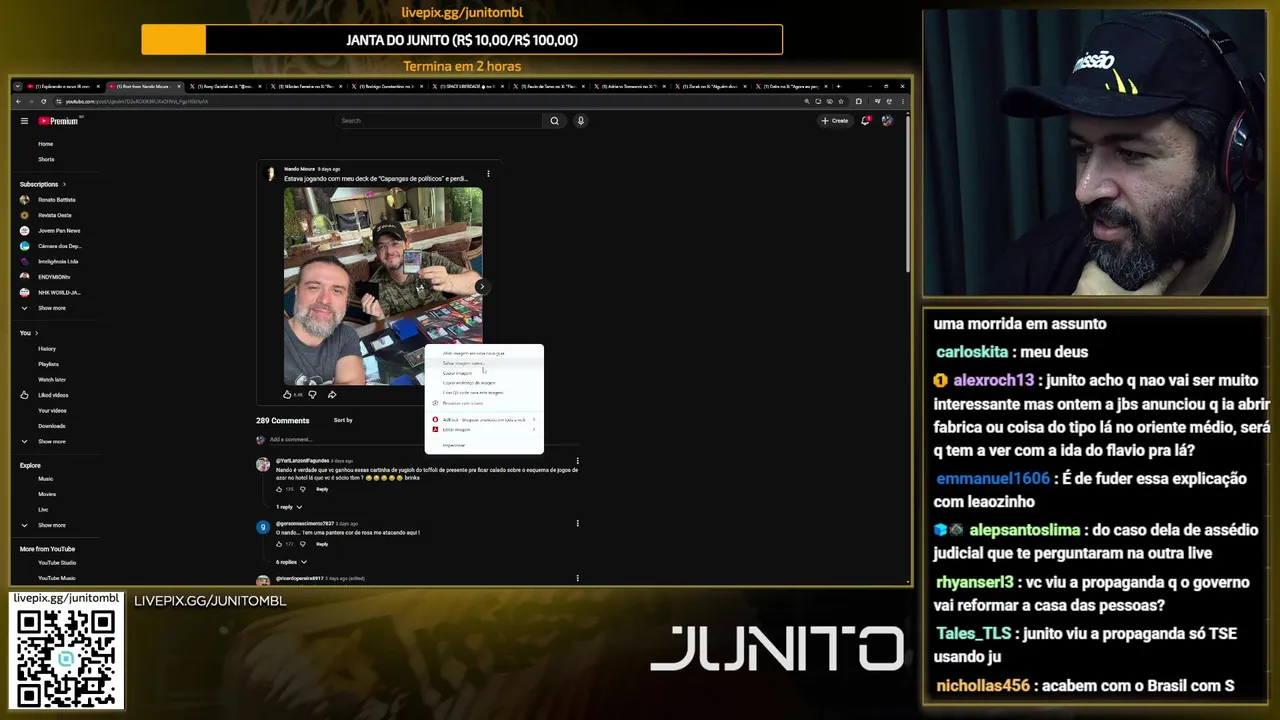Image resolution: width=1280 pixels, height=720 pixels.
Task: Open Shorts in YouTube sidebar
Action: [x=45, y=159]
